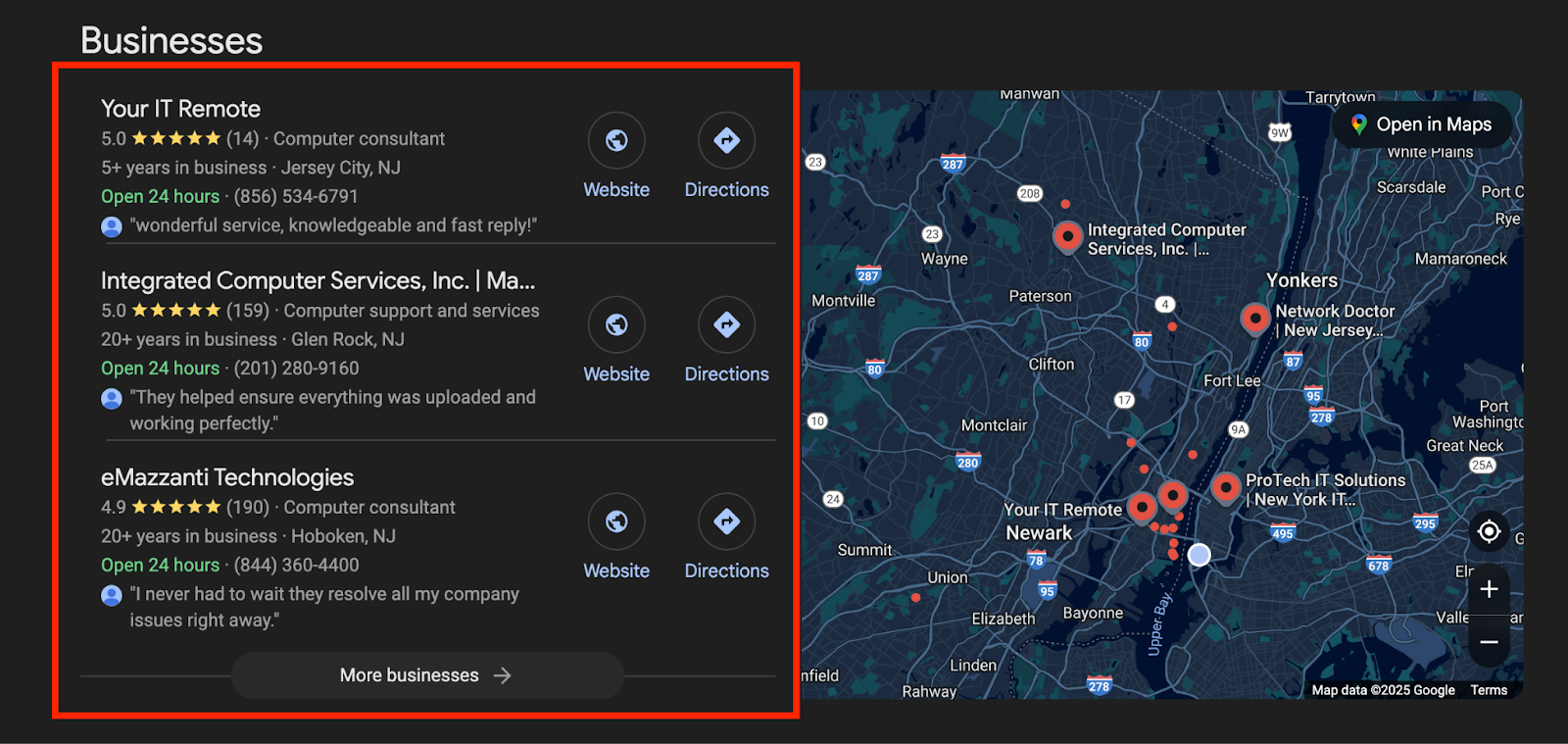Click current location blue dot on map
Screen dimensions: 1568x744
(1199, 555)
